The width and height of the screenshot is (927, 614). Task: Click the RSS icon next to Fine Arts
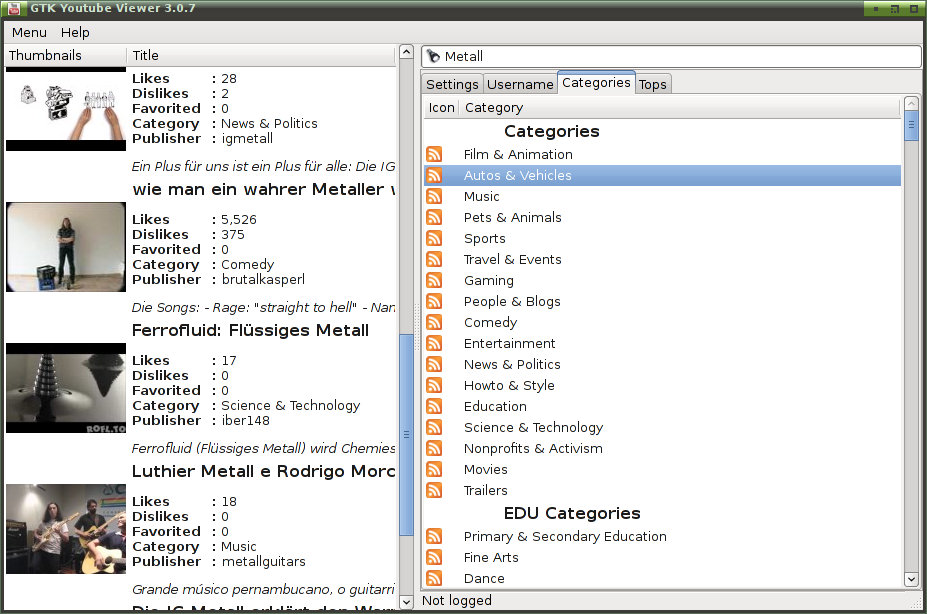[434, 557]
